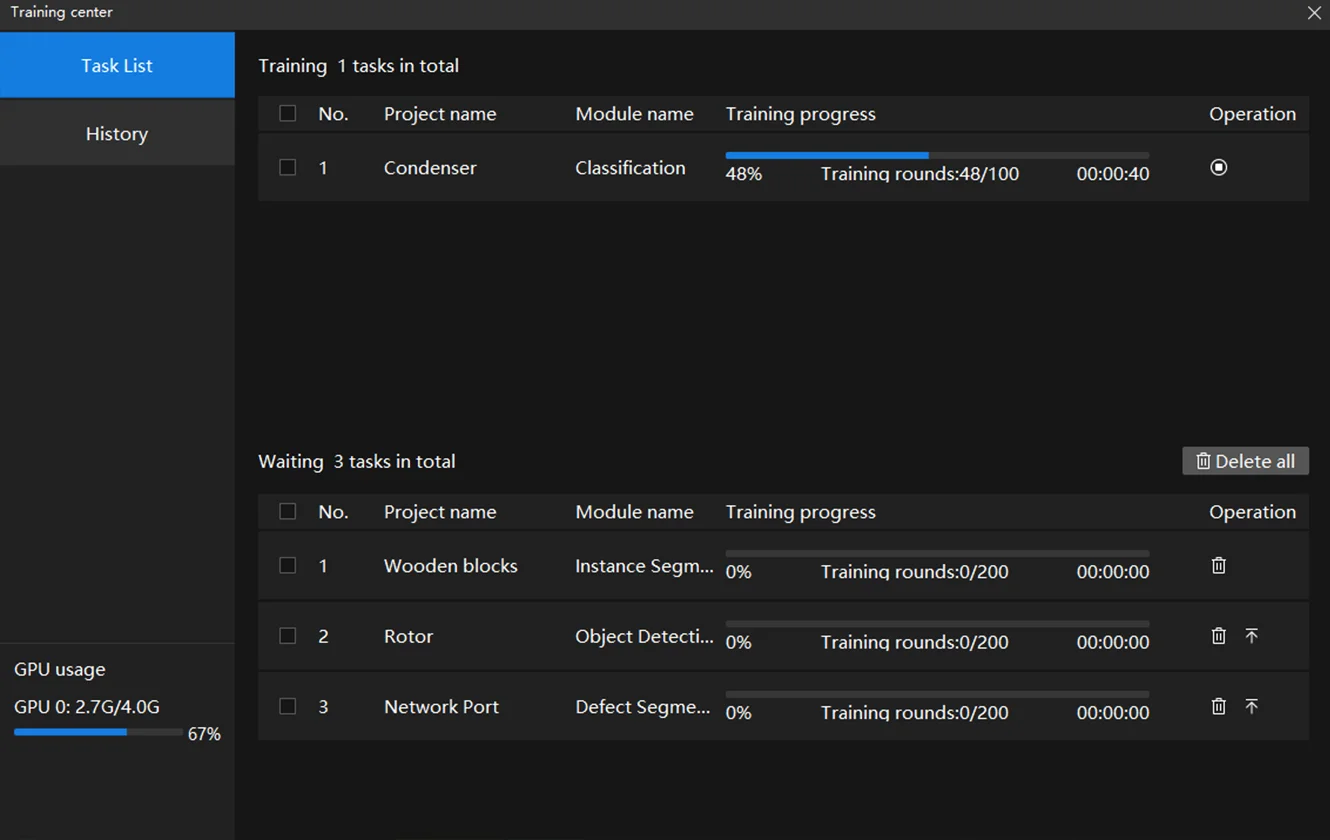1330x840 pixels.
Task: Click the Delete all button
Action: (x=1245, y=461)
